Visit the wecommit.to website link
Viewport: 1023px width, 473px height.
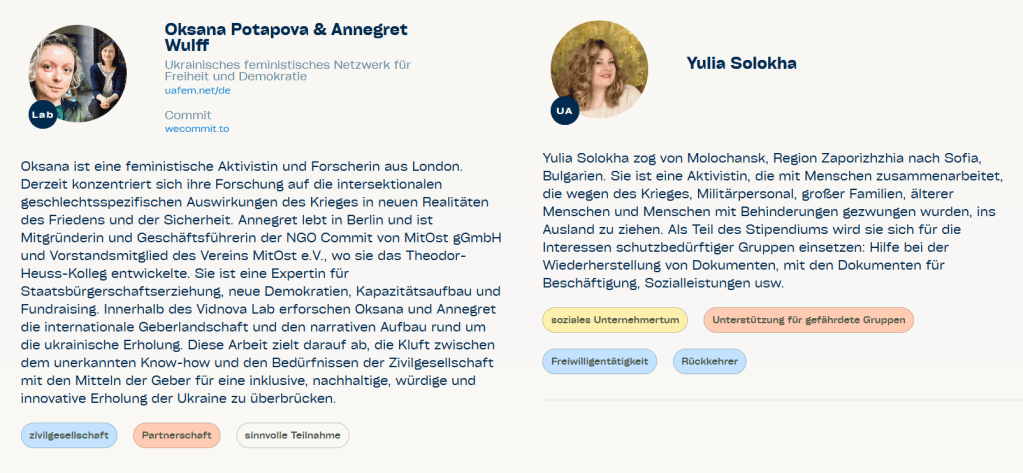197,128
